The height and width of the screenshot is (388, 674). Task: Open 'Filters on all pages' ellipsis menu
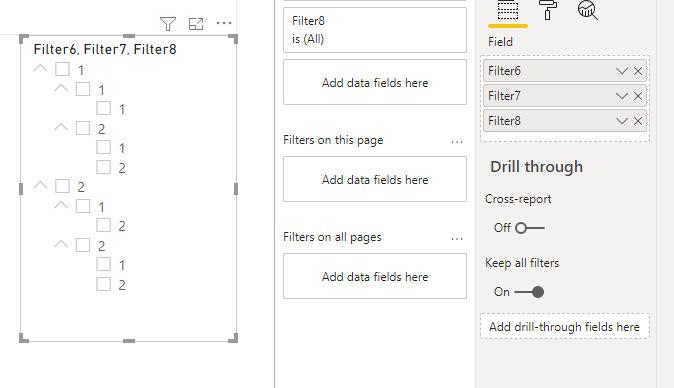[457, 239]
